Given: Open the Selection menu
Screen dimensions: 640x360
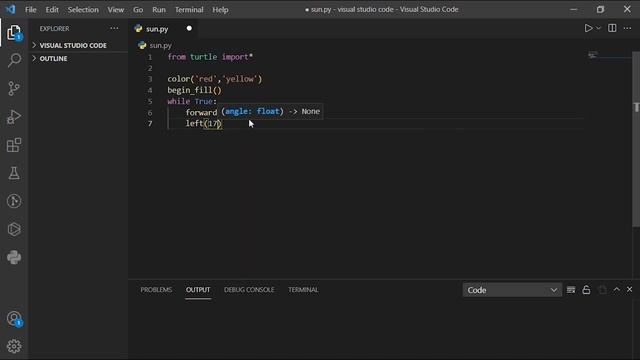Looking at the screenshot, I should [83, 9].
